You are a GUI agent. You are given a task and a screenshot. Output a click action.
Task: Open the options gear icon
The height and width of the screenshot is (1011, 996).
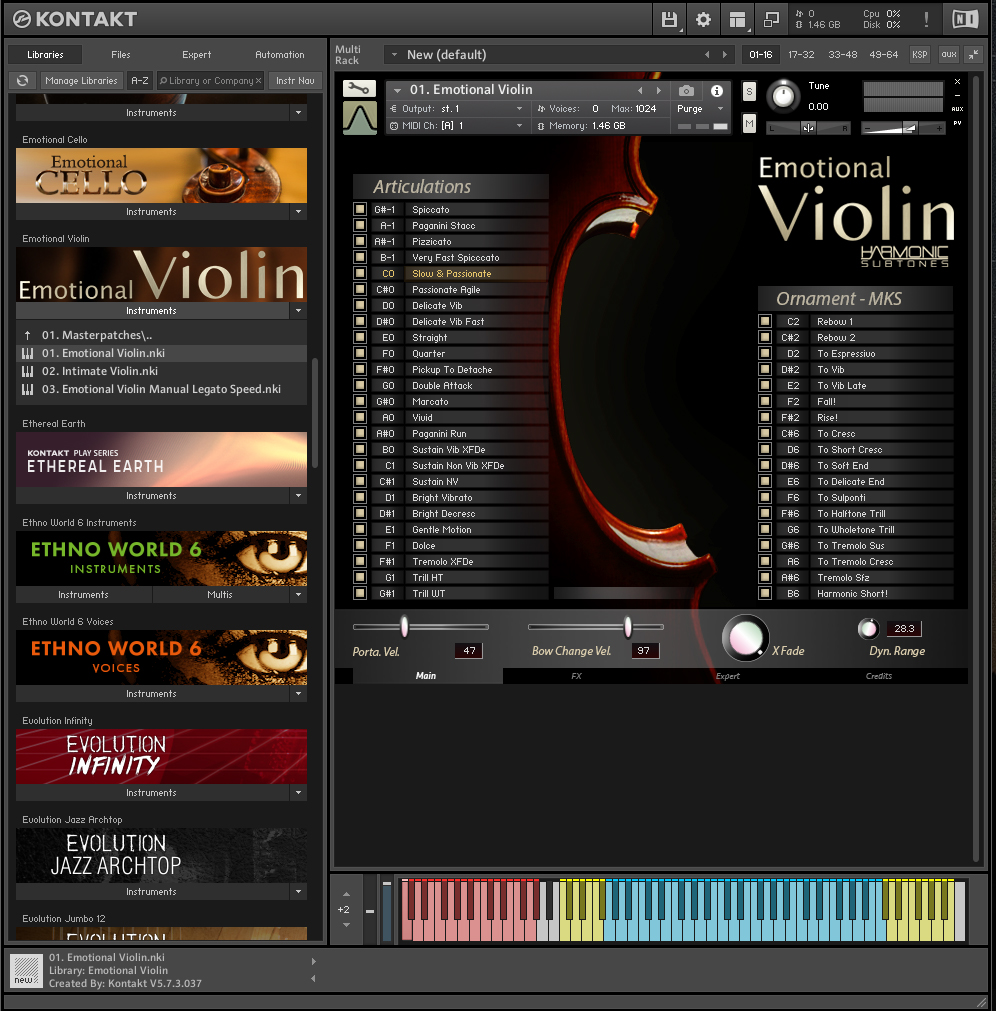[x=703, y=19]
